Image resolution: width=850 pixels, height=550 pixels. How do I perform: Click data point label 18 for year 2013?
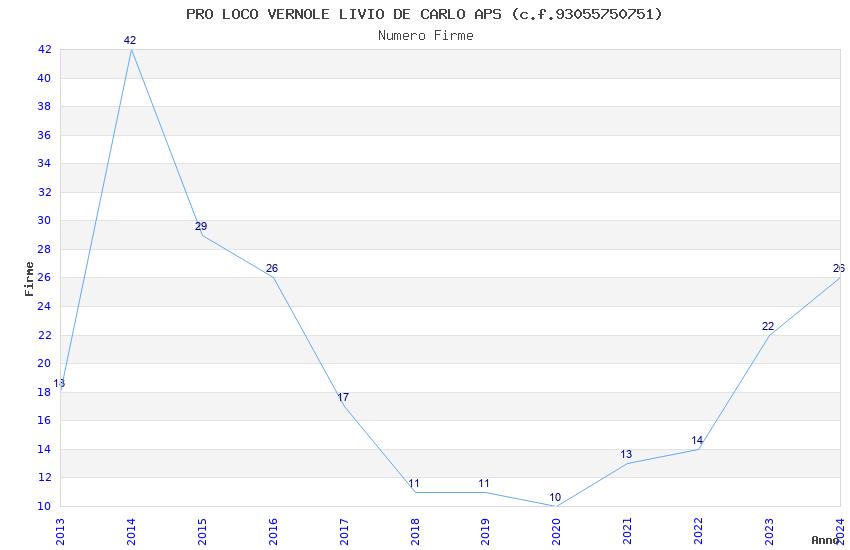tap(59, 383)
